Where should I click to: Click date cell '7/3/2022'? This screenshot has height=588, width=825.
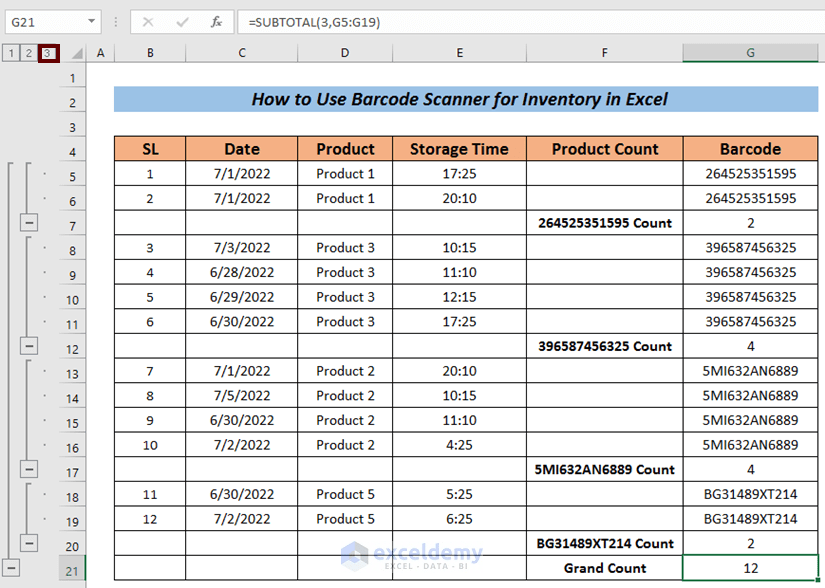242,247
